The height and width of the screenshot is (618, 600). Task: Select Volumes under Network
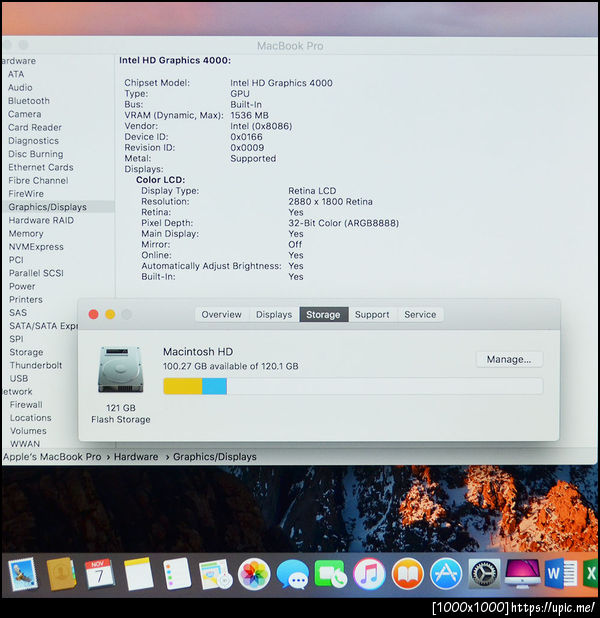click(28, 431)
